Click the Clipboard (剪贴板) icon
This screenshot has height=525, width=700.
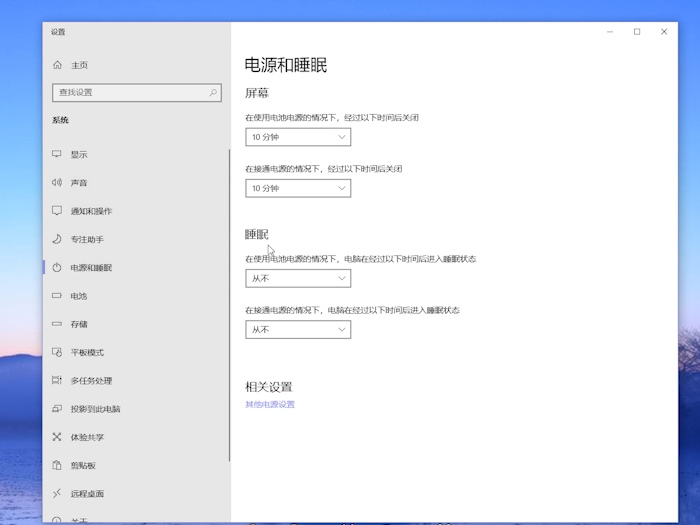tap(57, 465)
